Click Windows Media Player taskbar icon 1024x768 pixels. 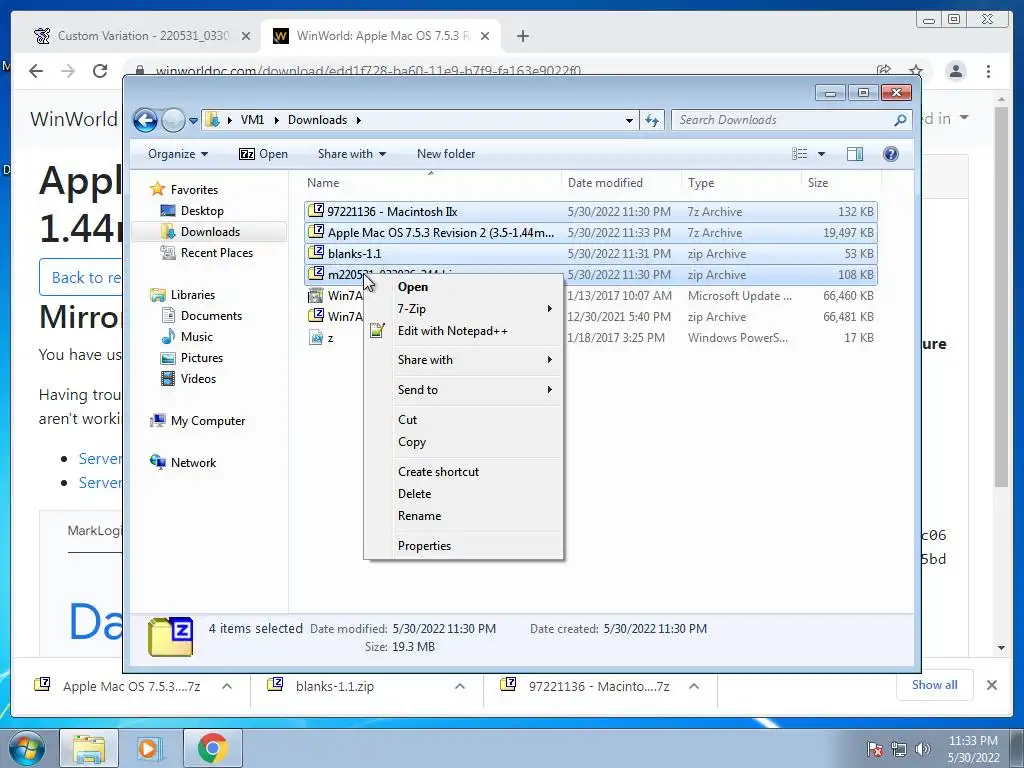[x=149, y=748]
